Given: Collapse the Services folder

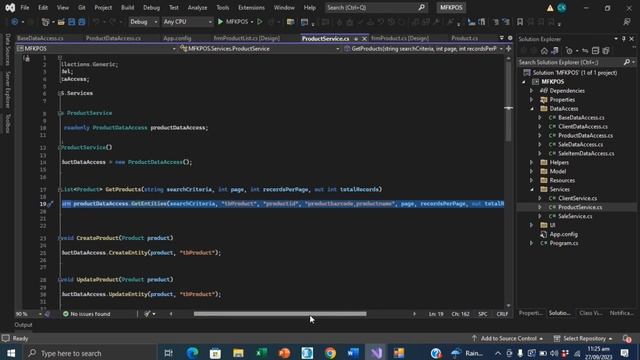Looking at the screenshot, I should tap(532, 189).
